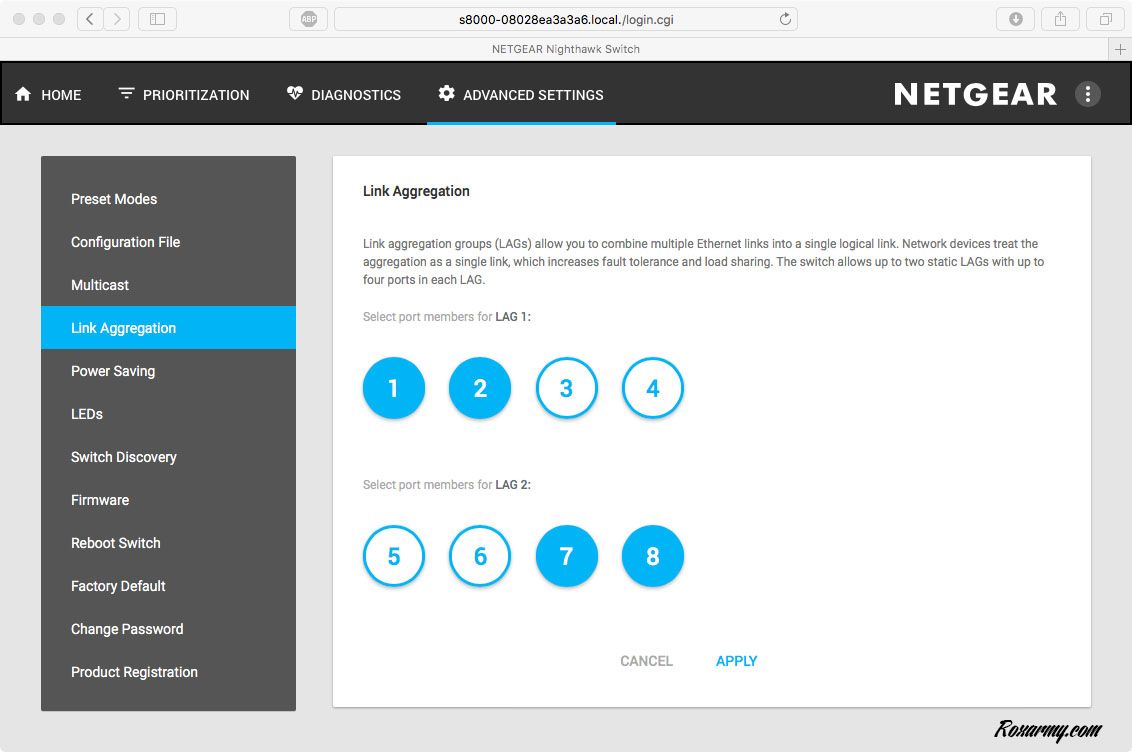Open Safari downloads icon

1015,19
